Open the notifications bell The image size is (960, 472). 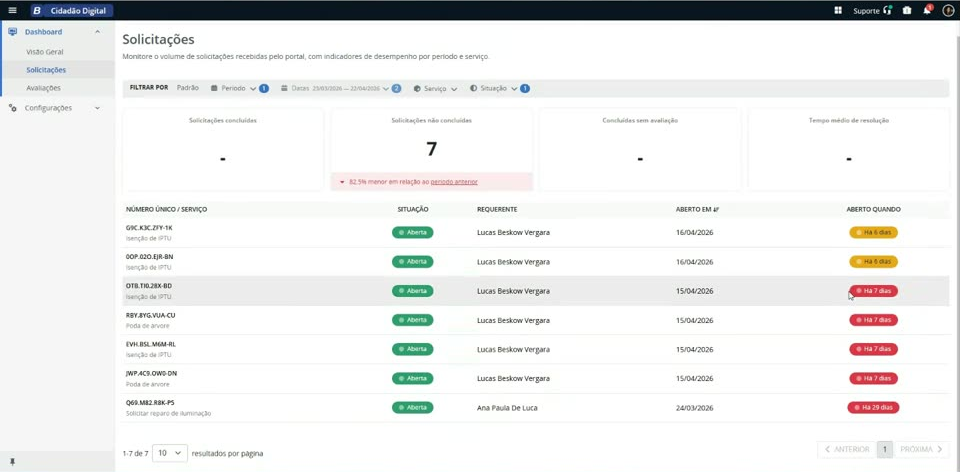coord(927,10)
